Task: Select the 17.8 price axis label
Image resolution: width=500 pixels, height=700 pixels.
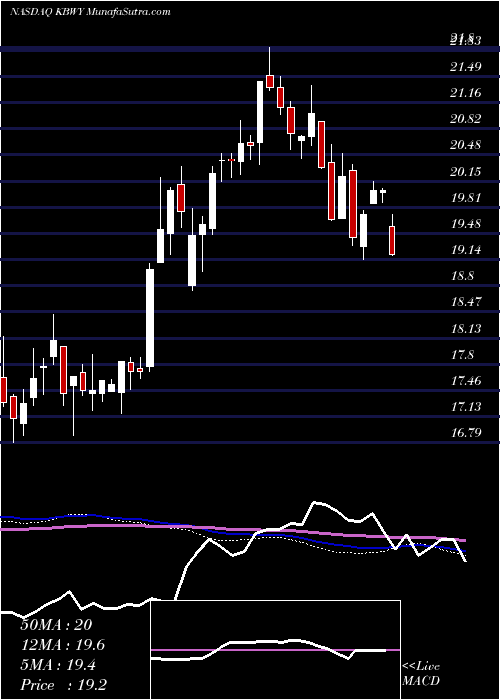Action: [x=462, y=355]
